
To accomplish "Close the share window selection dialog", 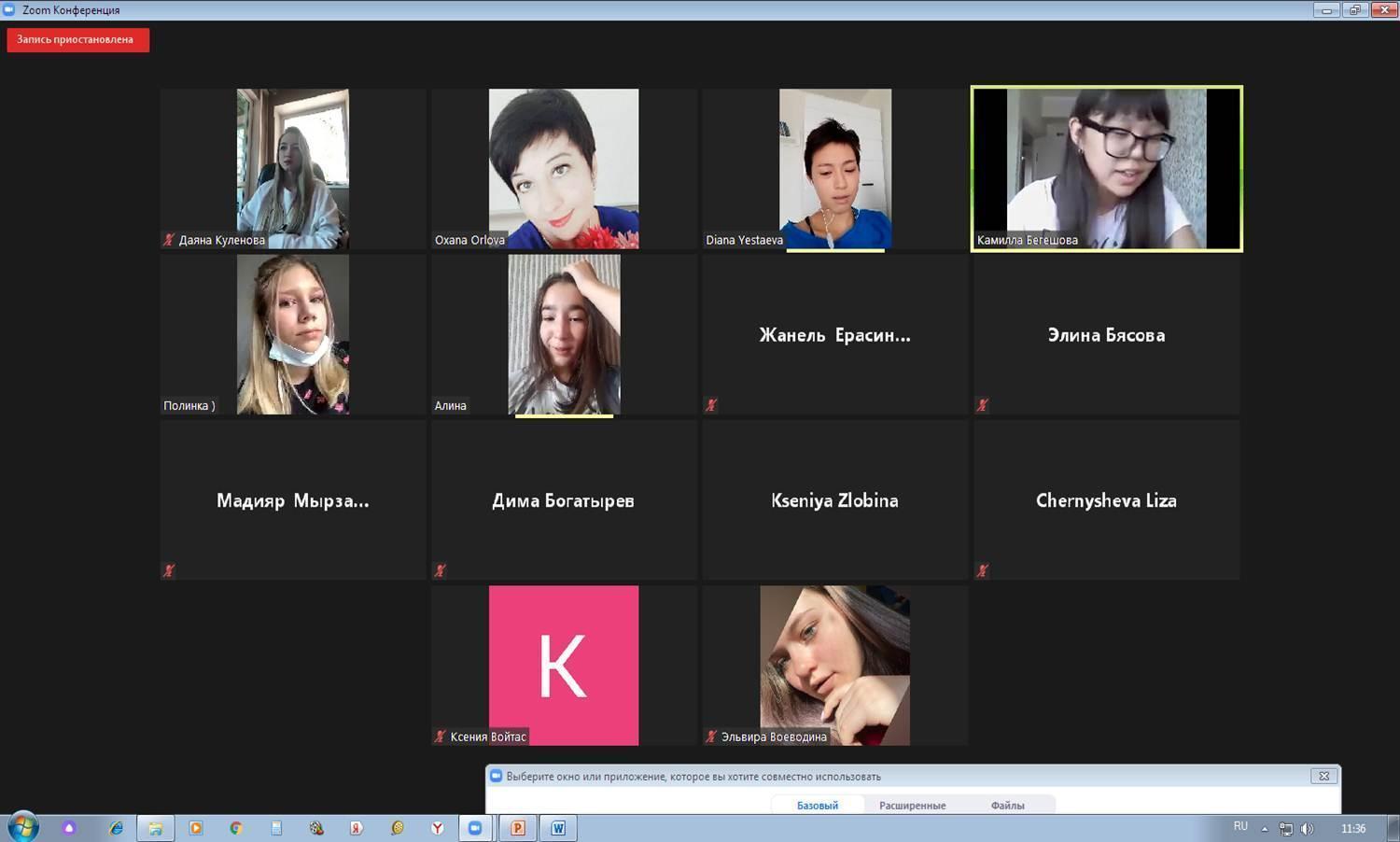I will [x=1323, y=776].
